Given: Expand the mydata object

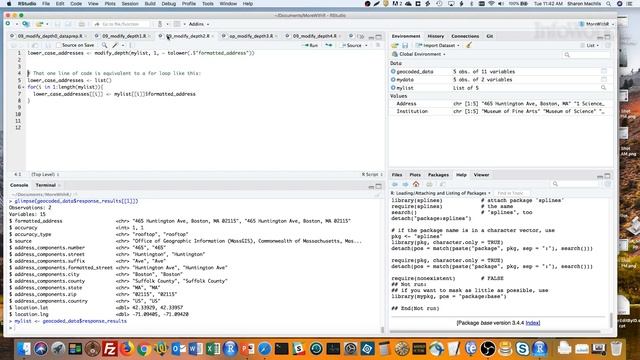Looking at the screenshot, I should click(x=393, y=80).
